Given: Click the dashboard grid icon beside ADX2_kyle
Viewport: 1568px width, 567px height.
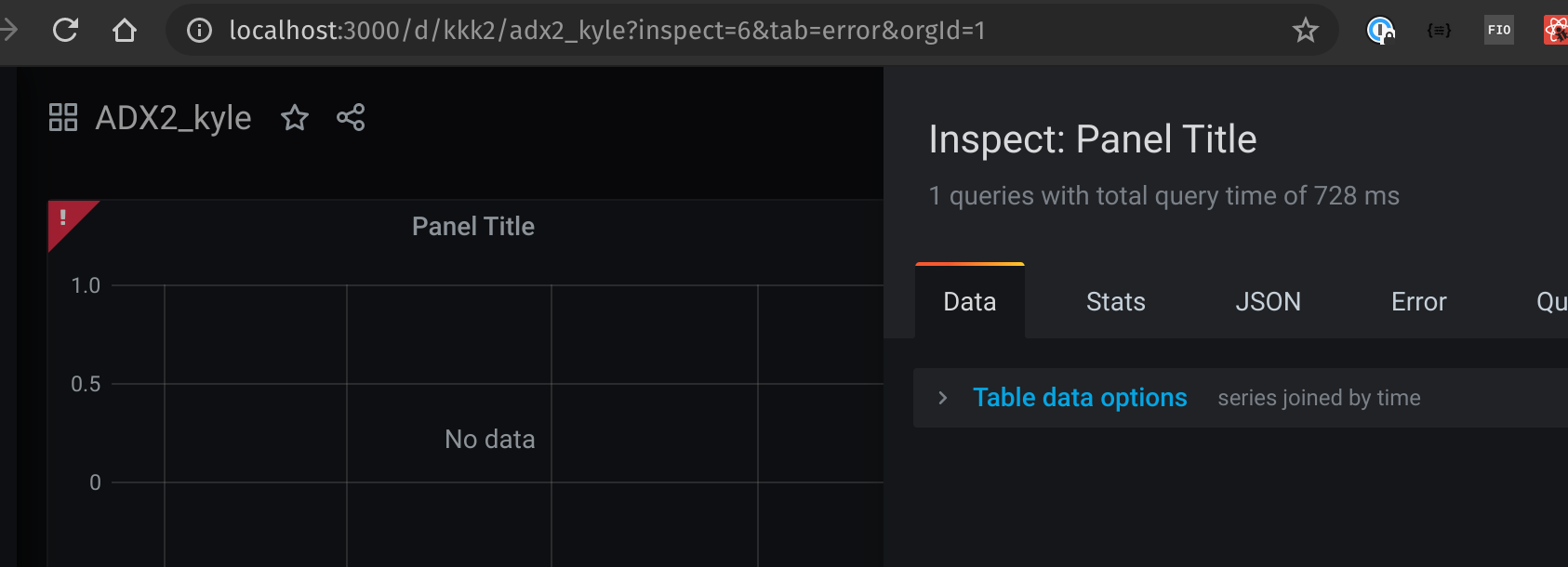Looking at the screenshot, I should pyautogui.click(x=62, y=117).
